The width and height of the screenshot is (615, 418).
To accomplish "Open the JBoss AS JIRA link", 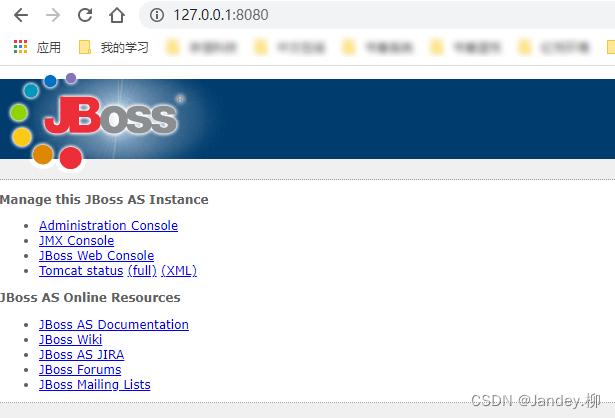I will click(82, 354).
